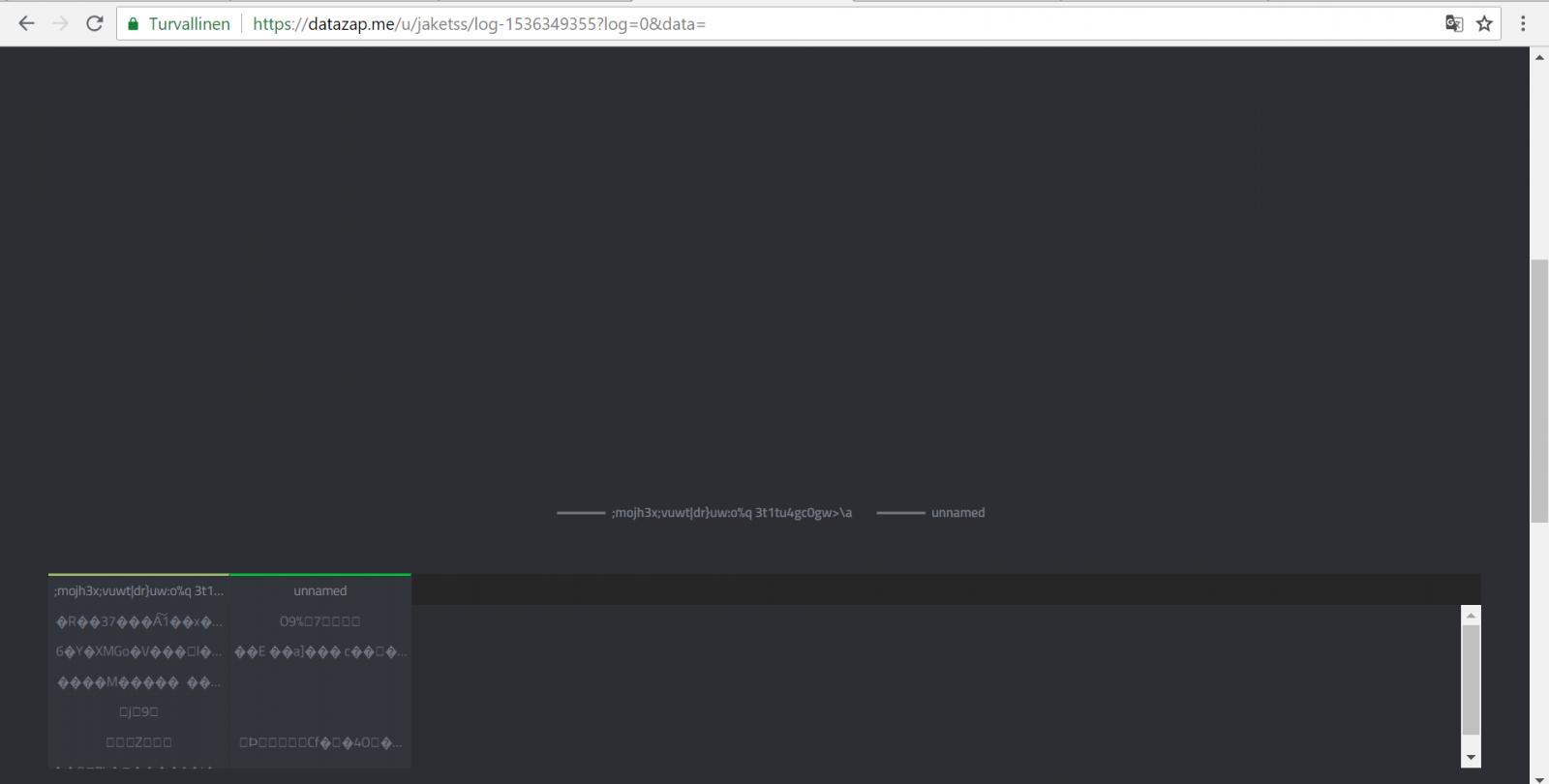This screenshot has width=1549, height=784.
Task: Click line swatch beside 'unnamed' legend label
Action: [x=900, y=513]
